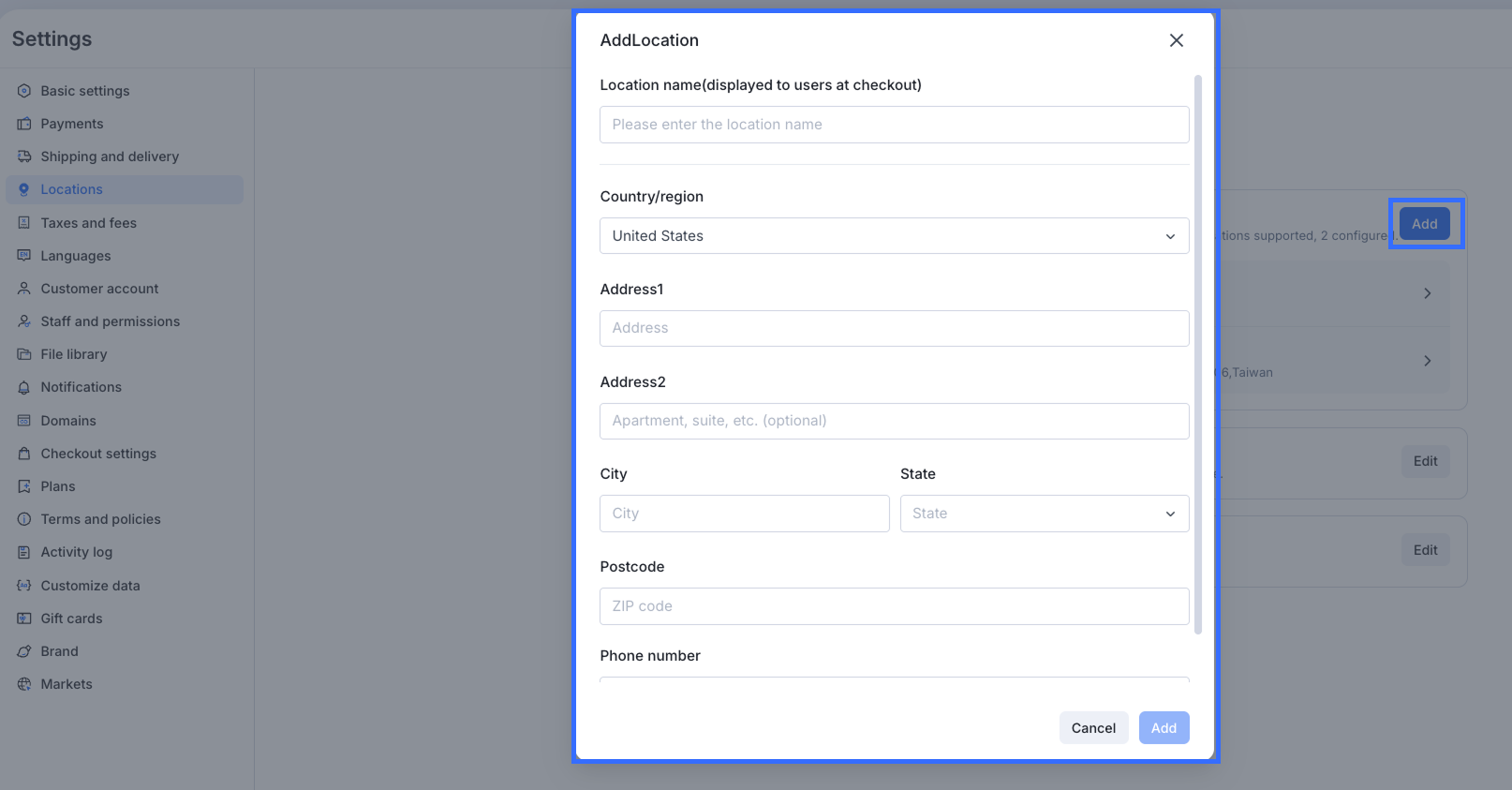Expand the Taiwan location row chevron
Screen dimensions: 1512x790
pos(1427,361)
